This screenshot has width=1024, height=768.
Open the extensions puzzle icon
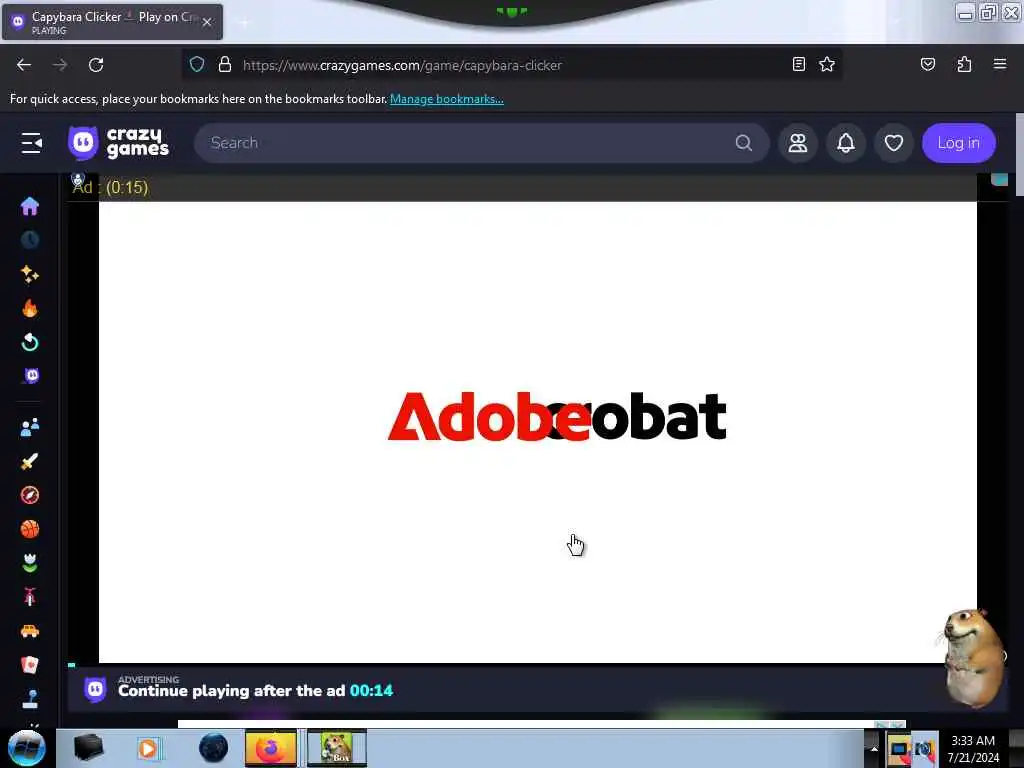(964, 64)
